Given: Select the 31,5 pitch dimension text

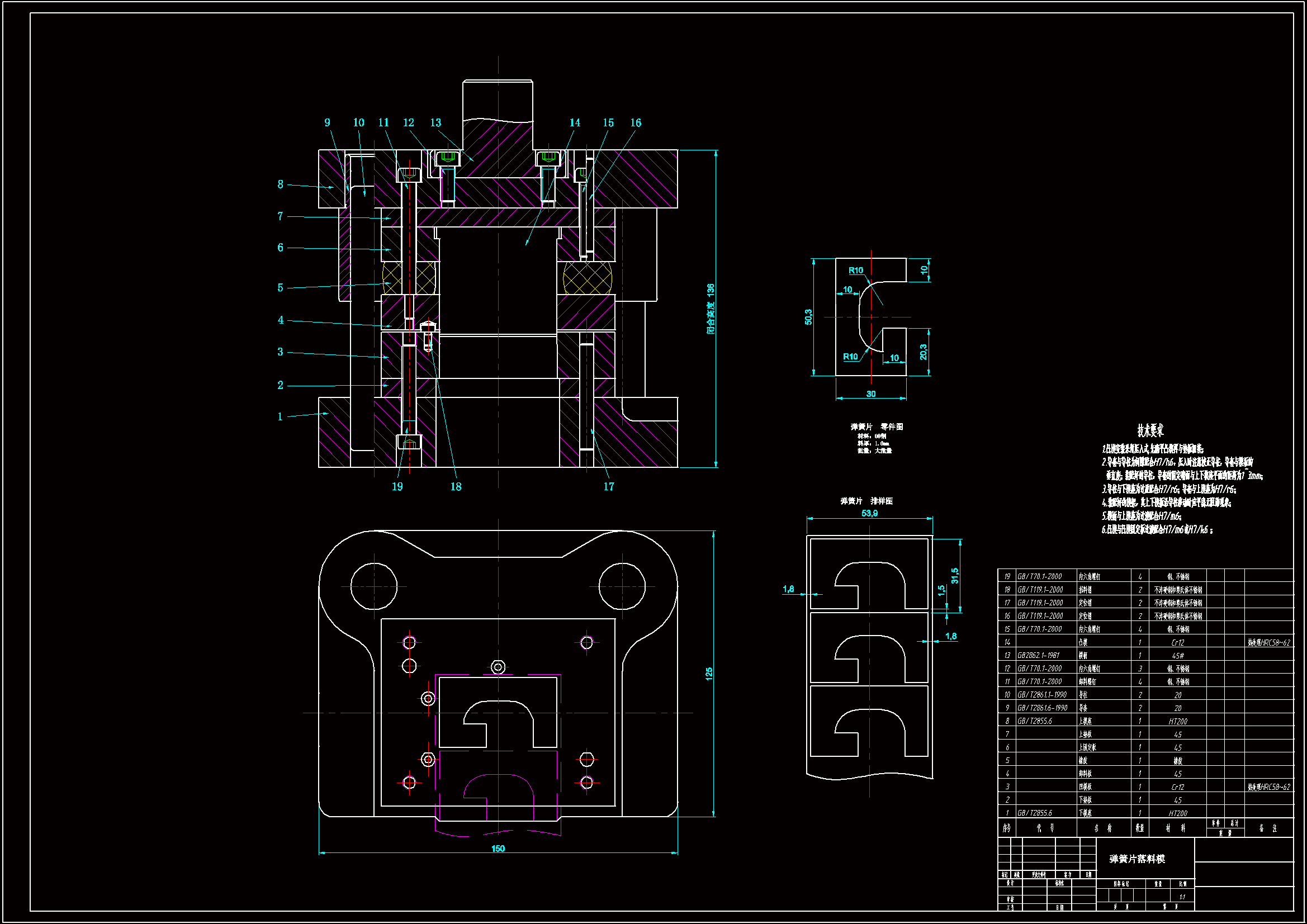Looking at the screenshot, I should tap(955, 576).
